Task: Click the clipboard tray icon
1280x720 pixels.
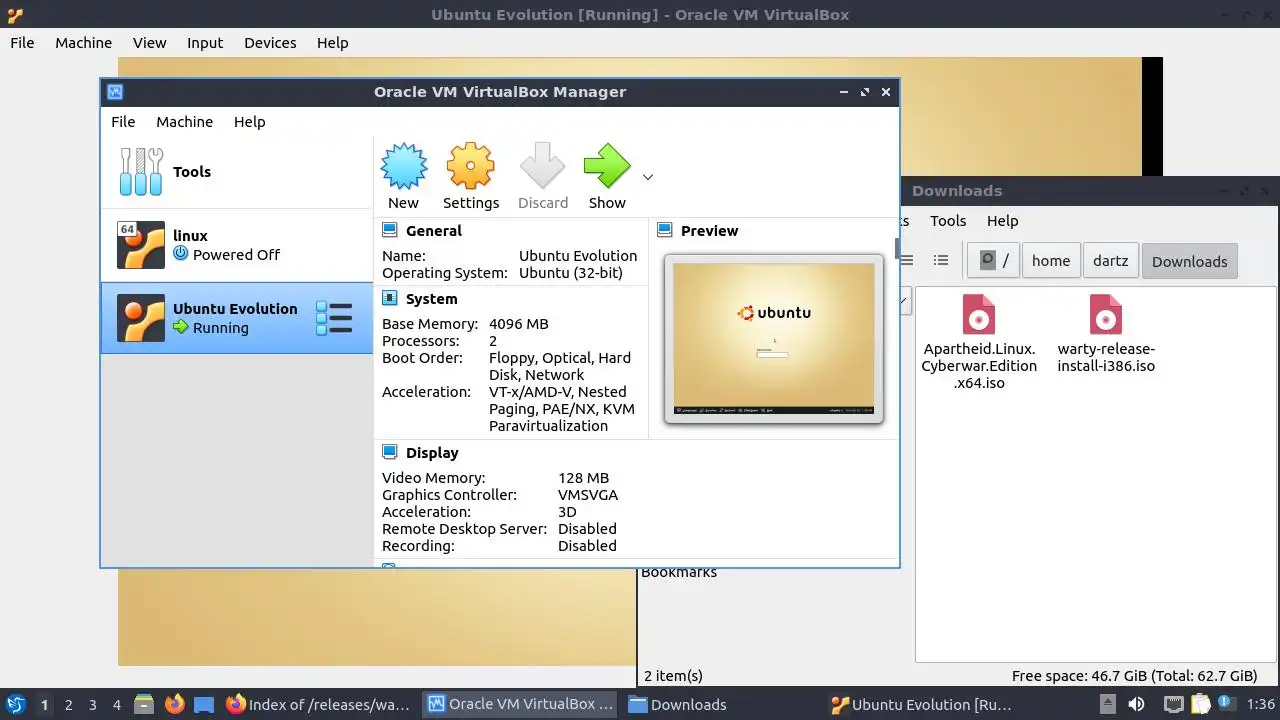Action: 1201,705
